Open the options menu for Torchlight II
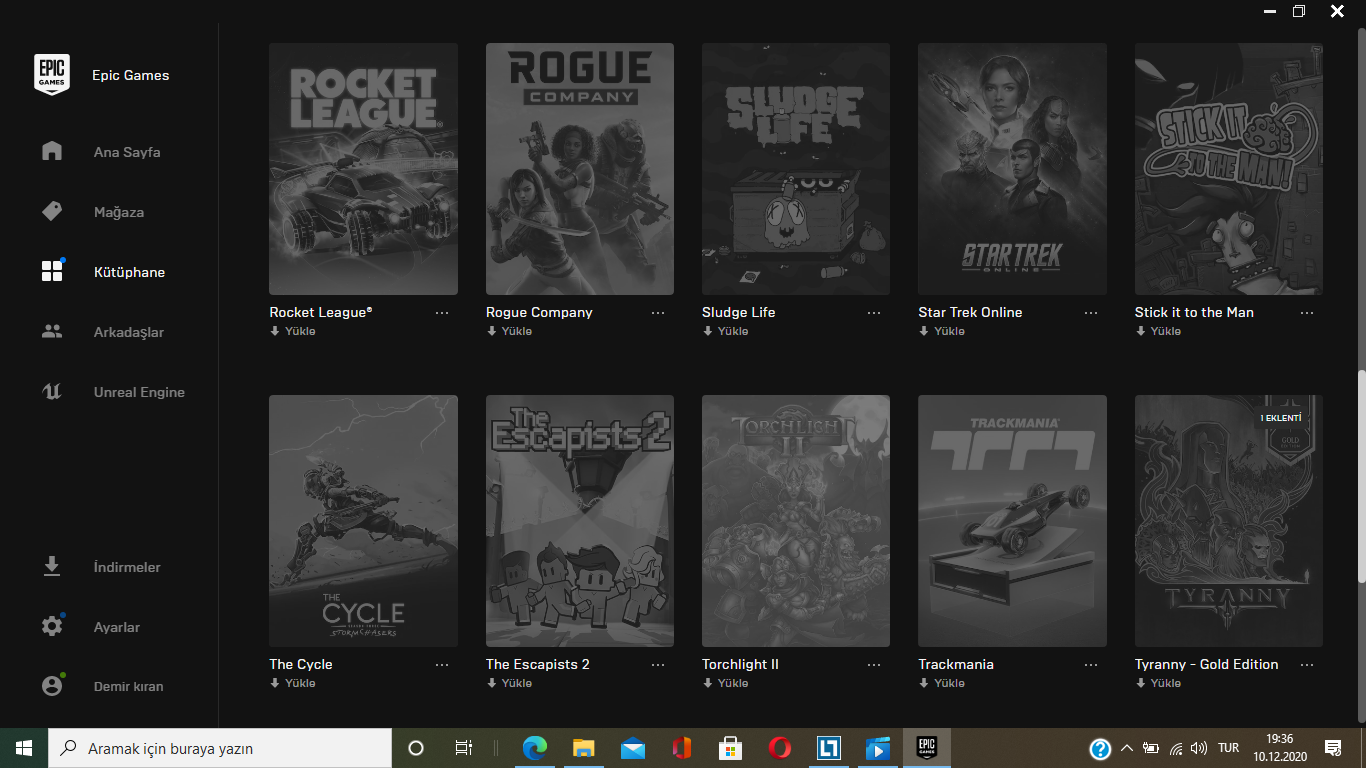The width and height of the screenshot is (1366, 768). (x=874, y=665)
